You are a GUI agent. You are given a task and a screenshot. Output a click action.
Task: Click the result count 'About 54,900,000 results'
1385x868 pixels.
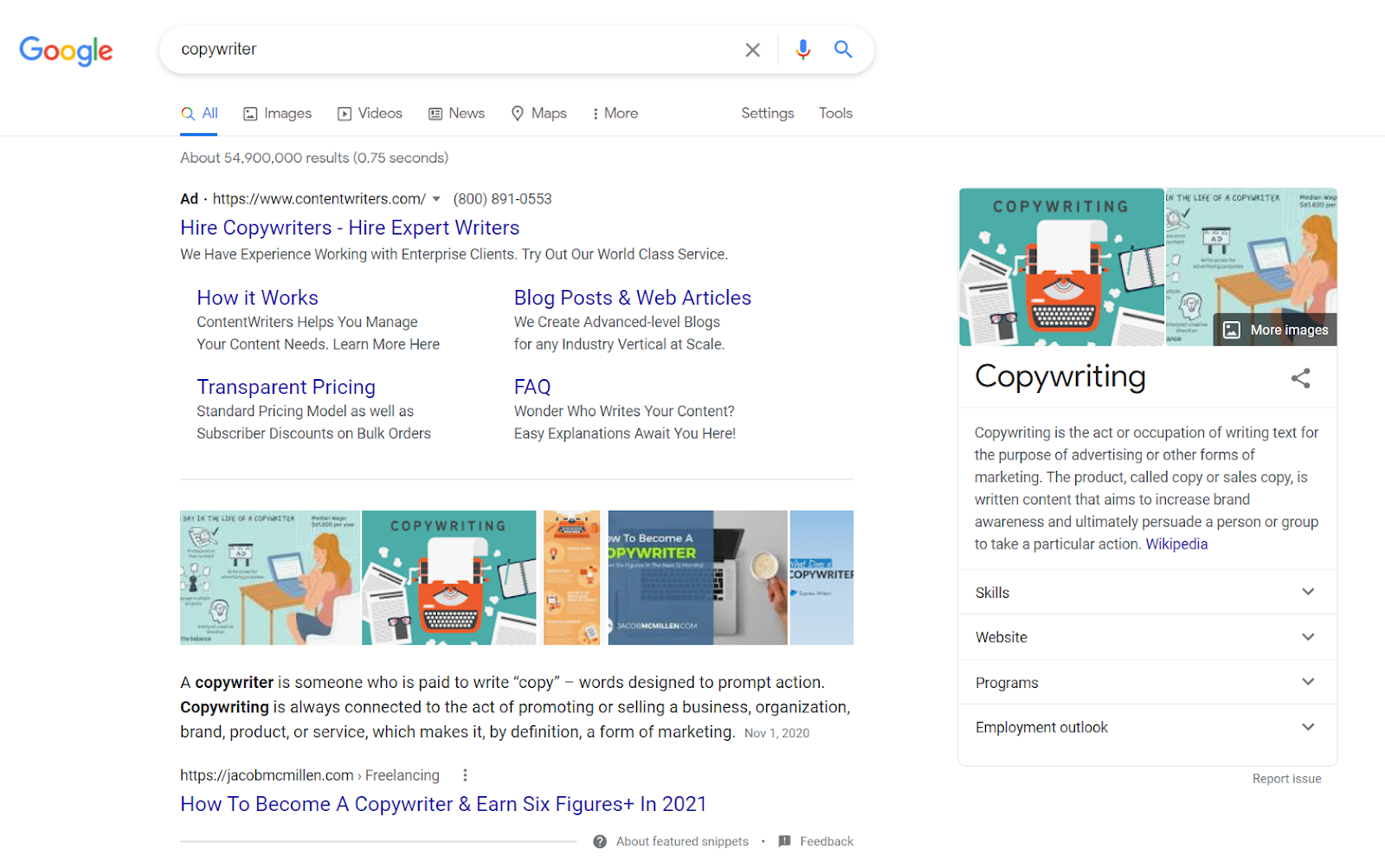(x=265, y=158)
